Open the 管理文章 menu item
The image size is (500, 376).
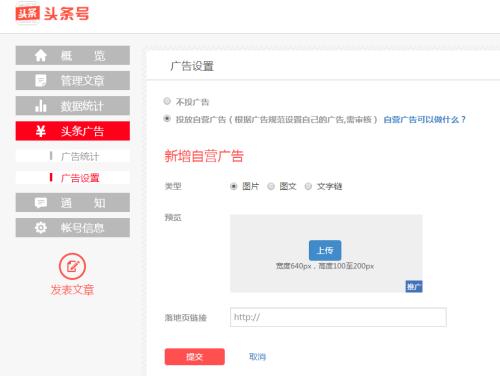pos(73,80)
